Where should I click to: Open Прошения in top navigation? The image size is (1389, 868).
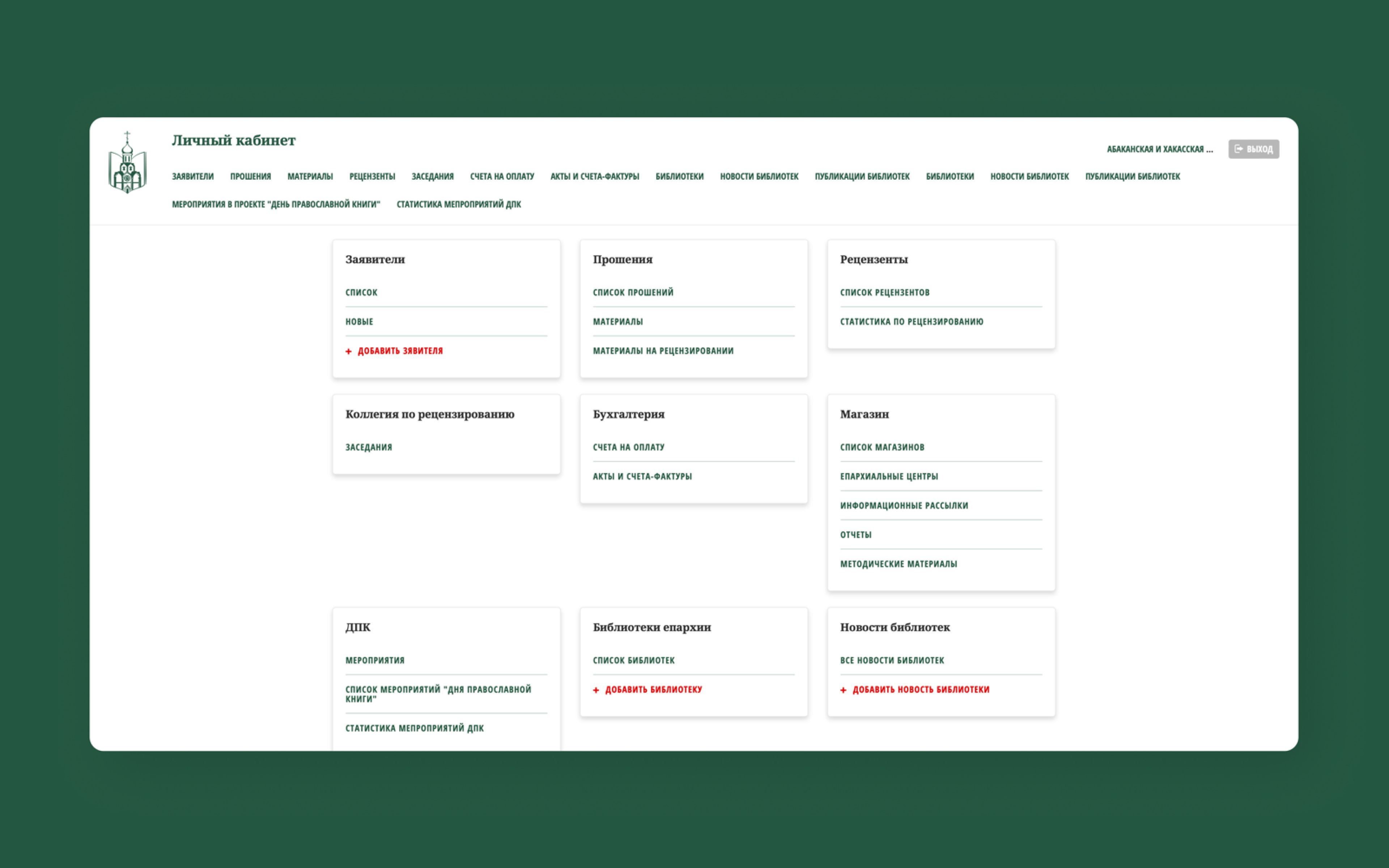click(x=250, y=177)
